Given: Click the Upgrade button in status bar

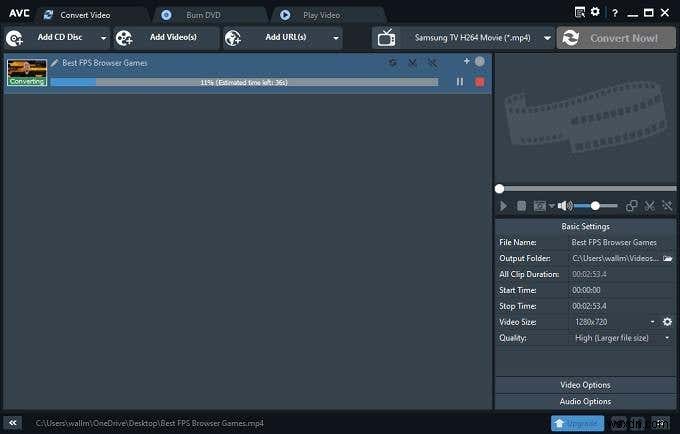Looking at the screenshot, I should click(577, 423).
